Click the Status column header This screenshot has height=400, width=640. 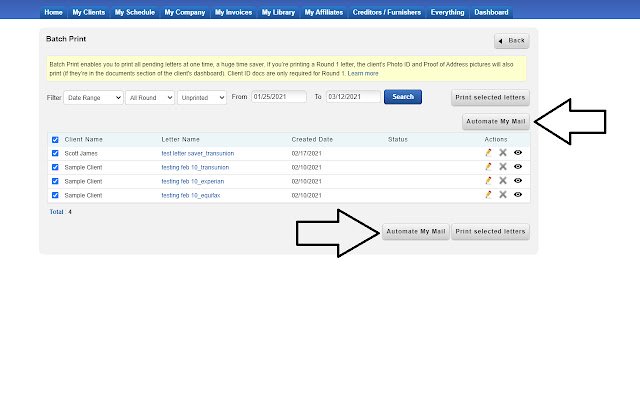pyautogui.click(x=398, y=140)
